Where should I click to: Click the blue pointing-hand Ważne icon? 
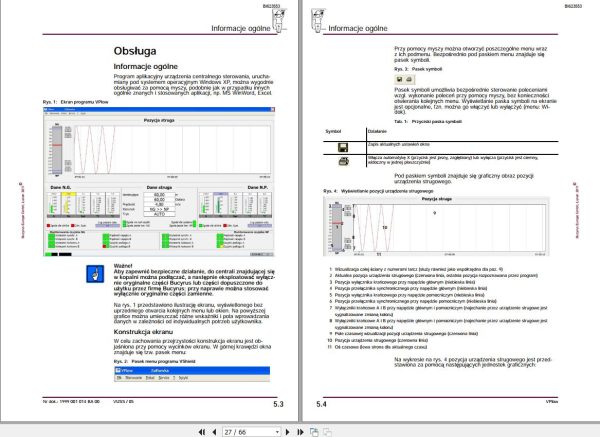tap(95, 274)
